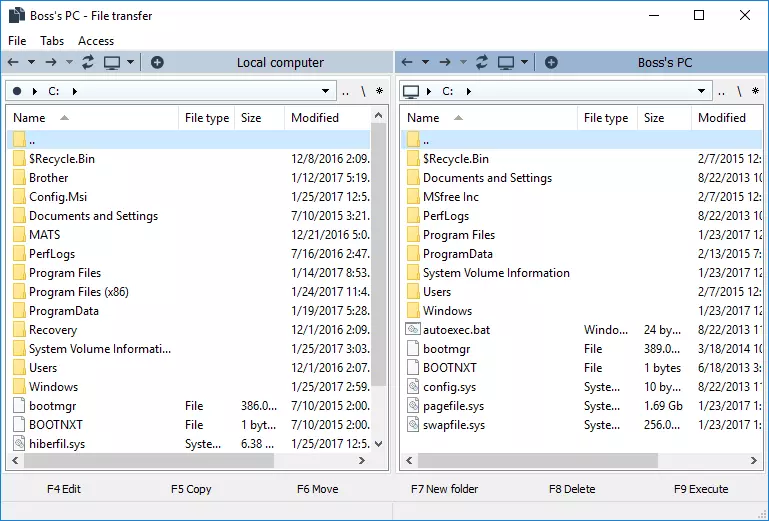This screenshot has height=521, width=769.
Task: Click the root '\' button in Boss's PC panel
Action: pos(739,92)
